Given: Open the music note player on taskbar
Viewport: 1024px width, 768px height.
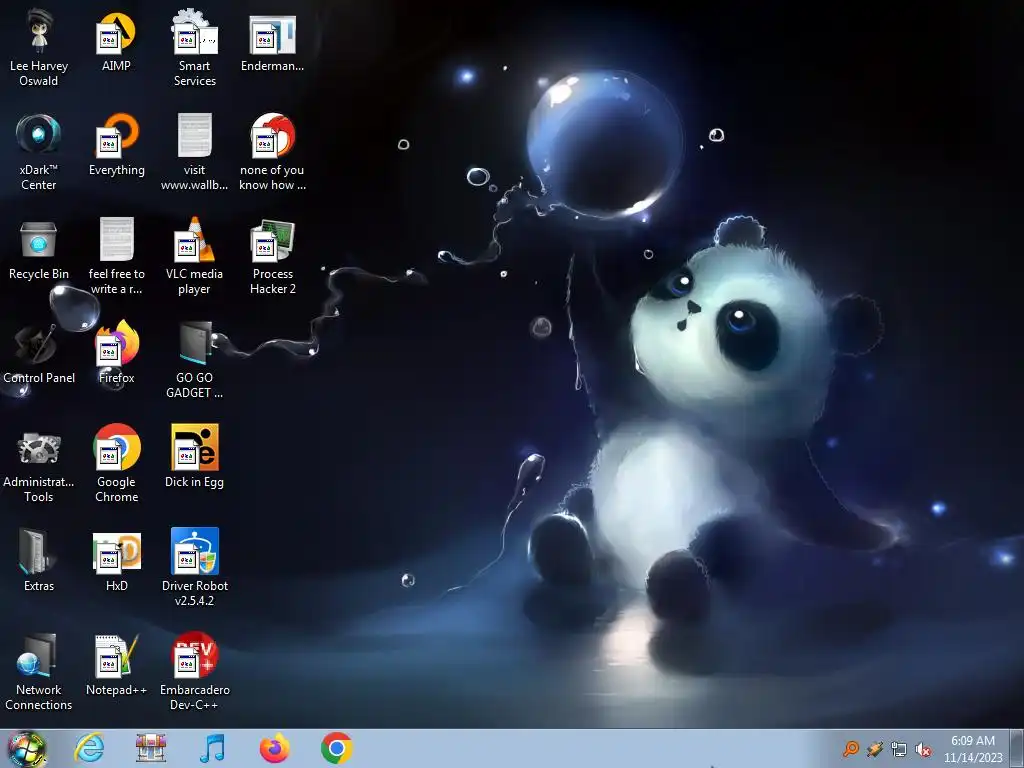Looking at the screenshot, I should [x=212, y=748].
